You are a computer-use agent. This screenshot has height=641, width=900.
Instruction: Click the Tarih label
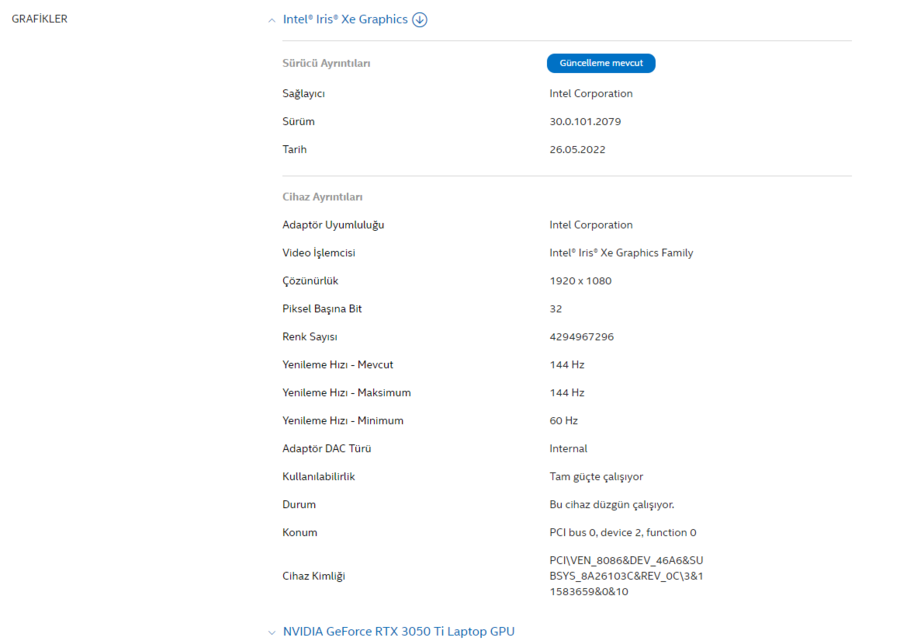294,150
